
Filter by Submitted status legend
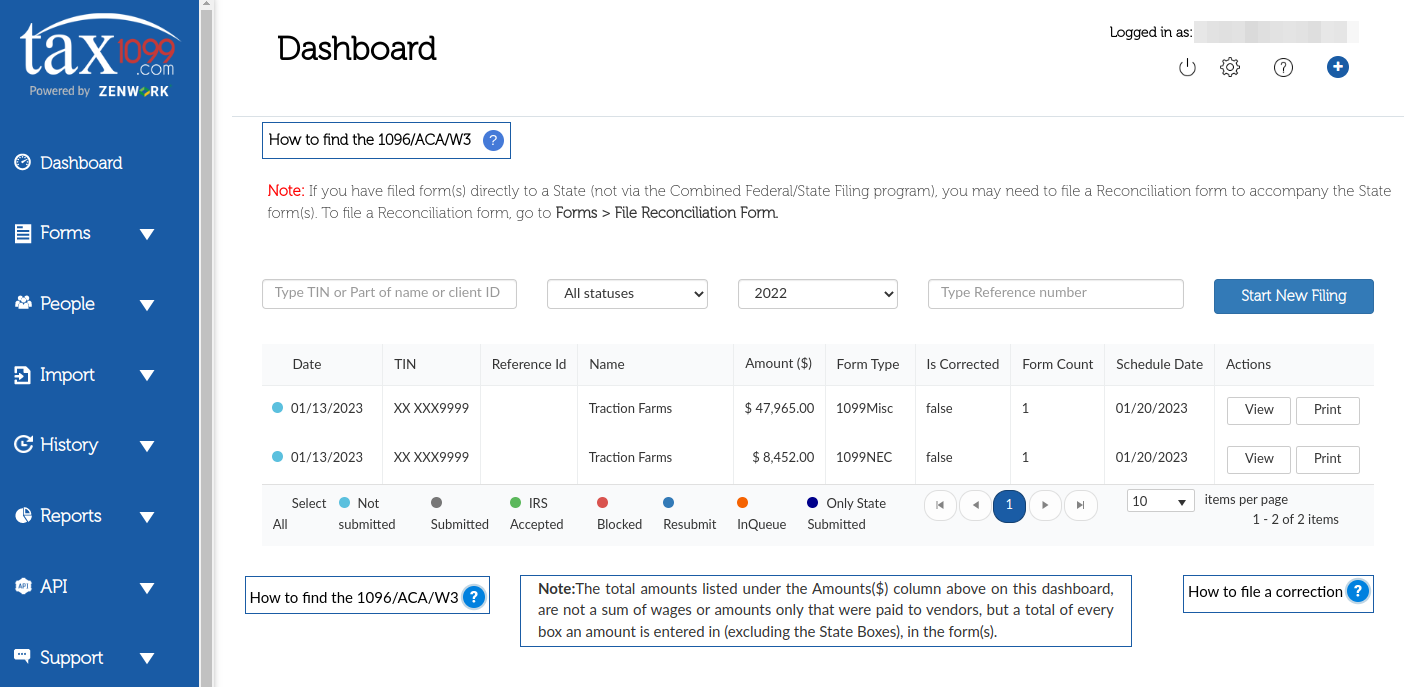459,514
